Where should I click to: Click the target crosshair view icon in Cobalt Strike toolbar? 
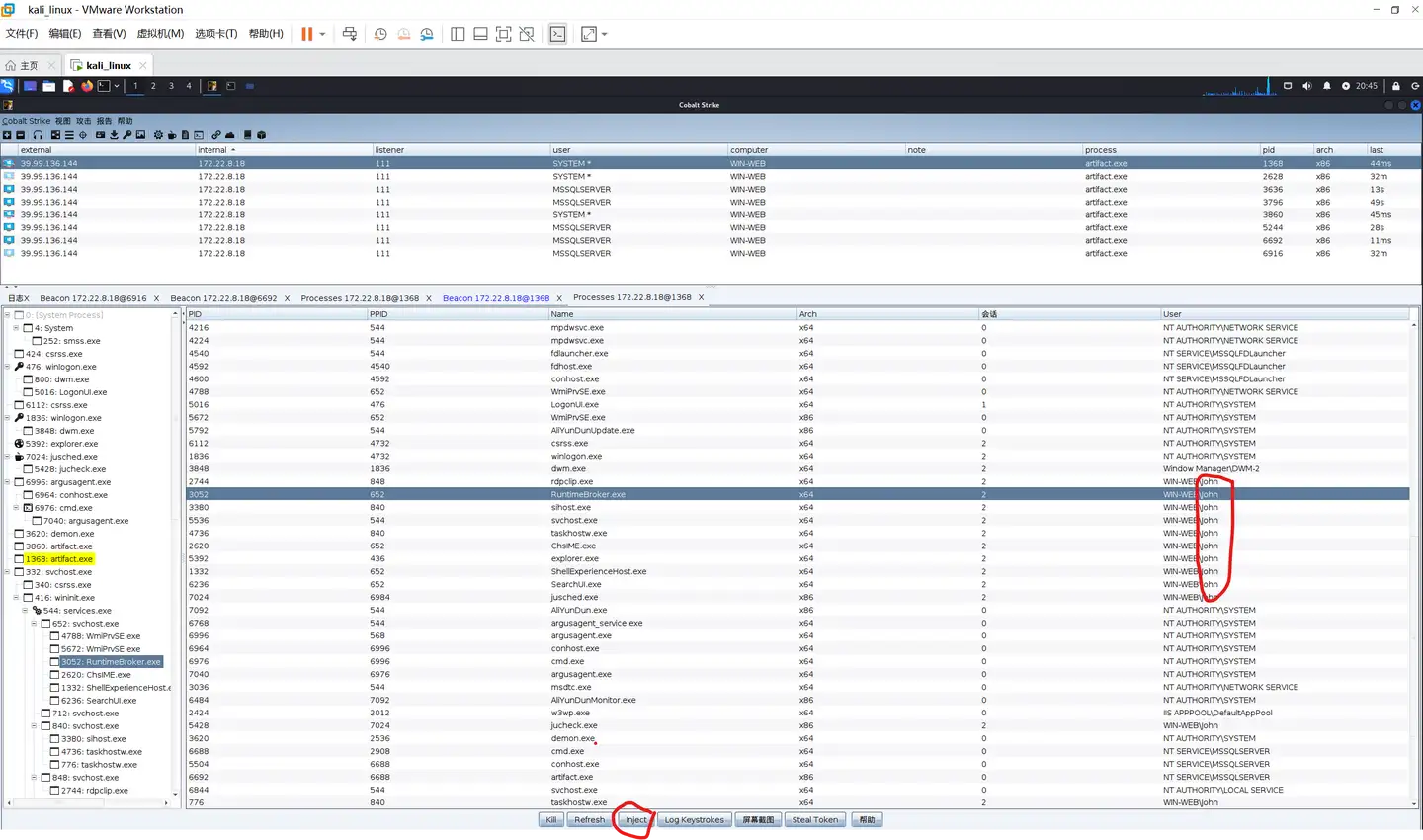pyautogui.click(x=83, y=135)
